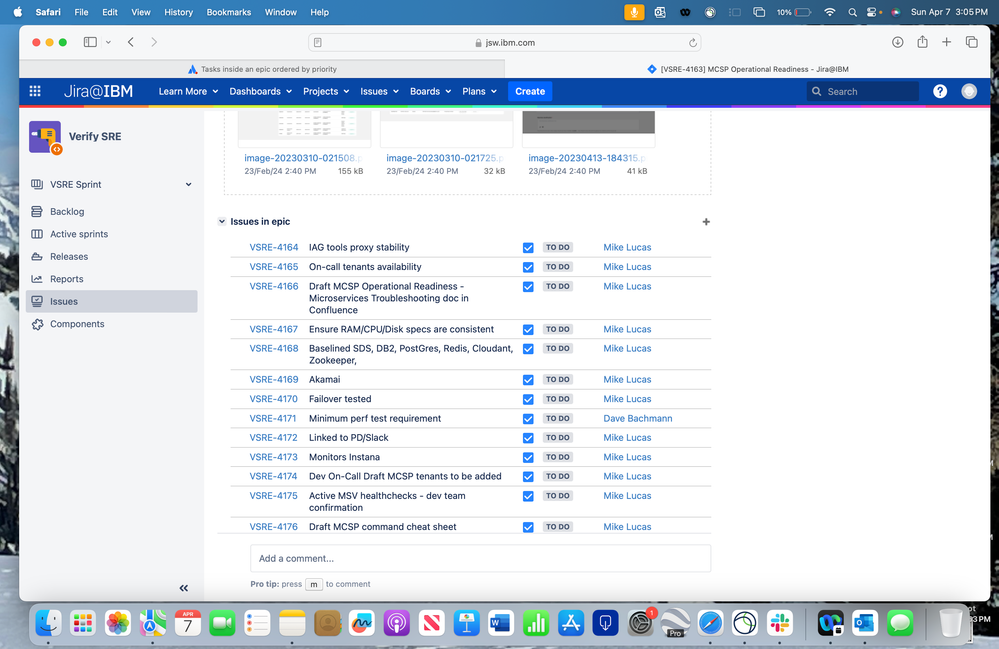Launch Microsoft Word from the Dock
This screenshot has height=649, width=999.
501,623
